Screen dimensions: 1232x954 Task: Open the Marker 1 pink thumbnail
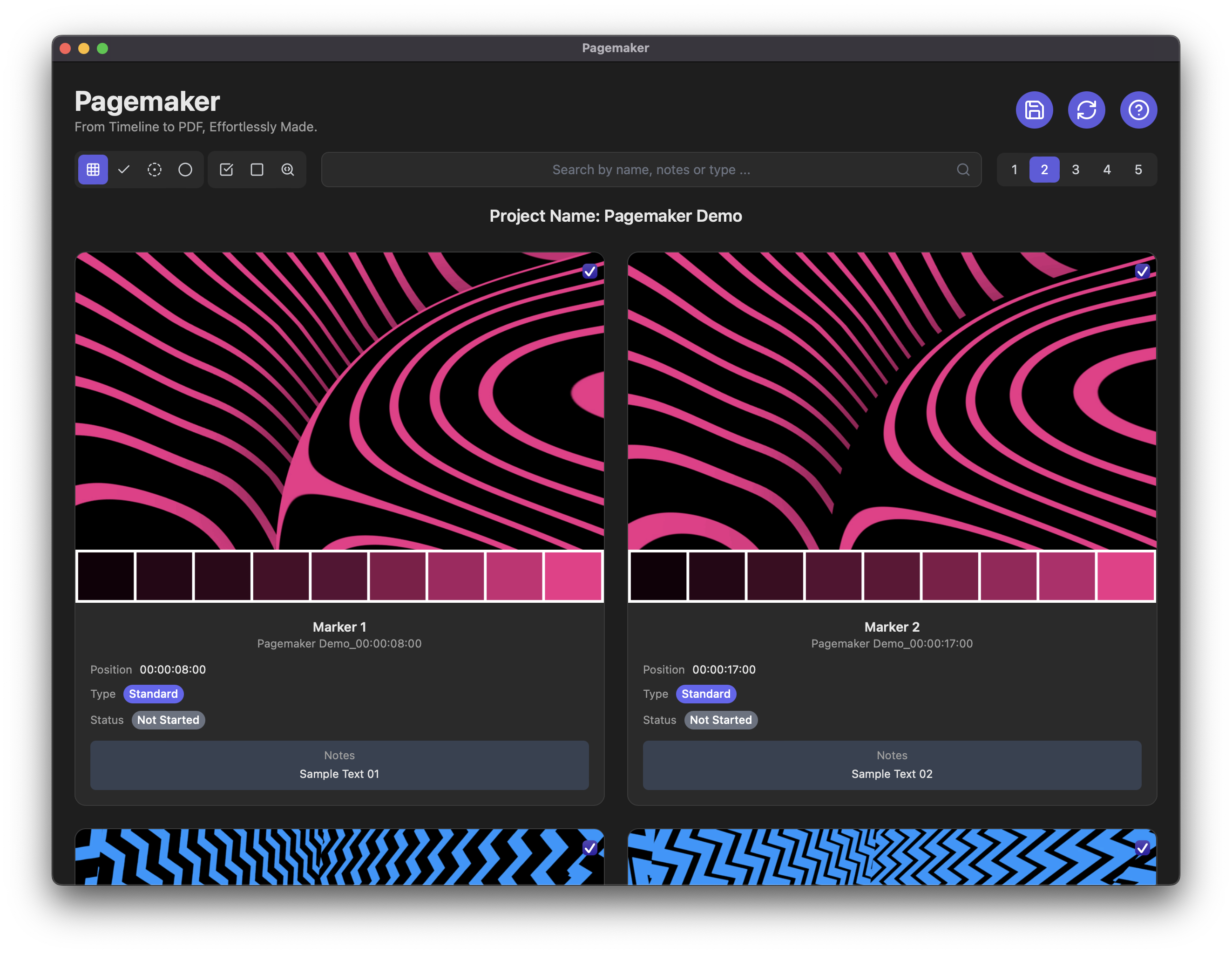tap(339, 401)
